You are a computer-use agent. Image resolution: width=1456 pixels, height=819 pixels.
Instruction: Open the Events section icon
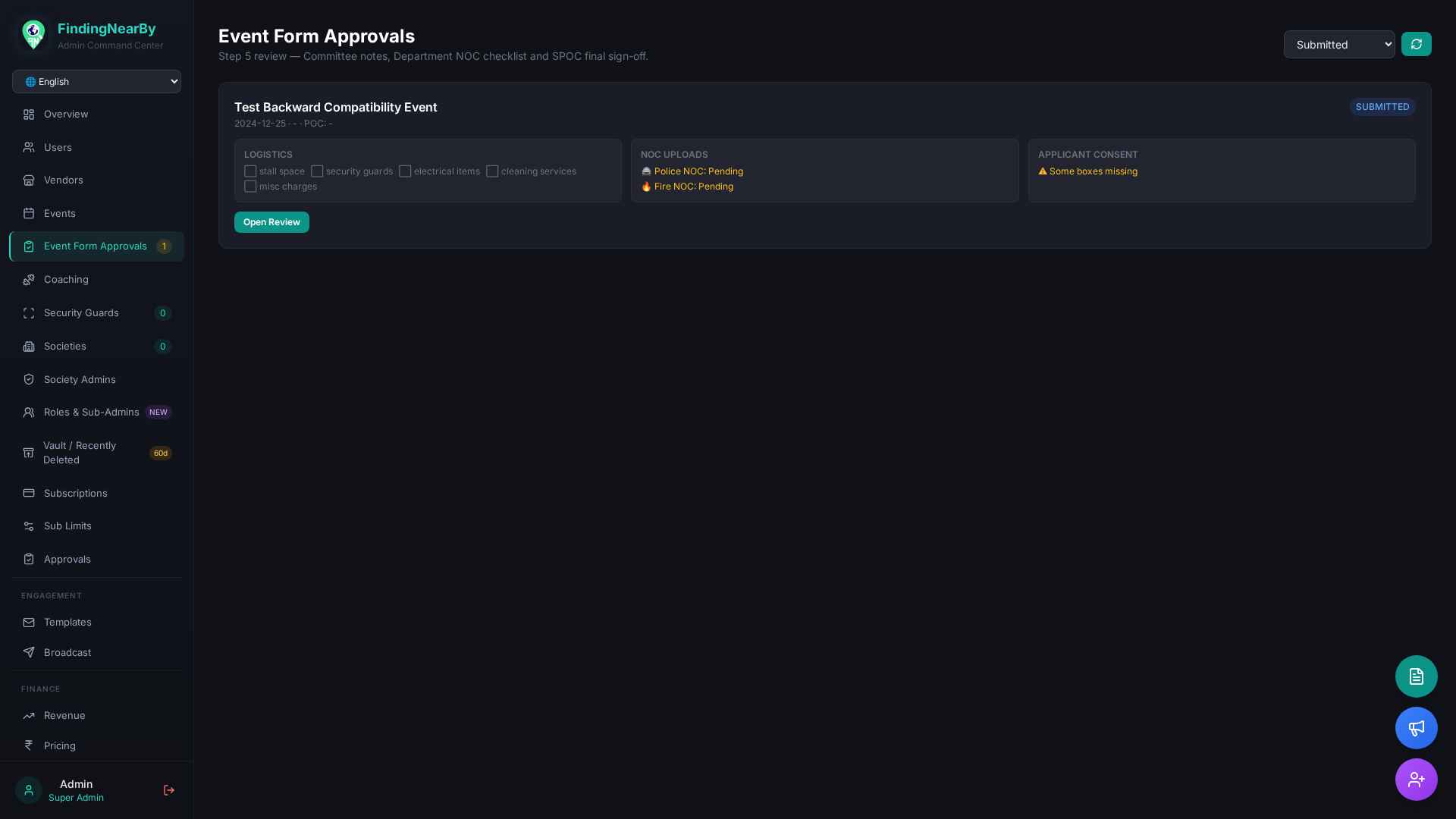(28, 213)
